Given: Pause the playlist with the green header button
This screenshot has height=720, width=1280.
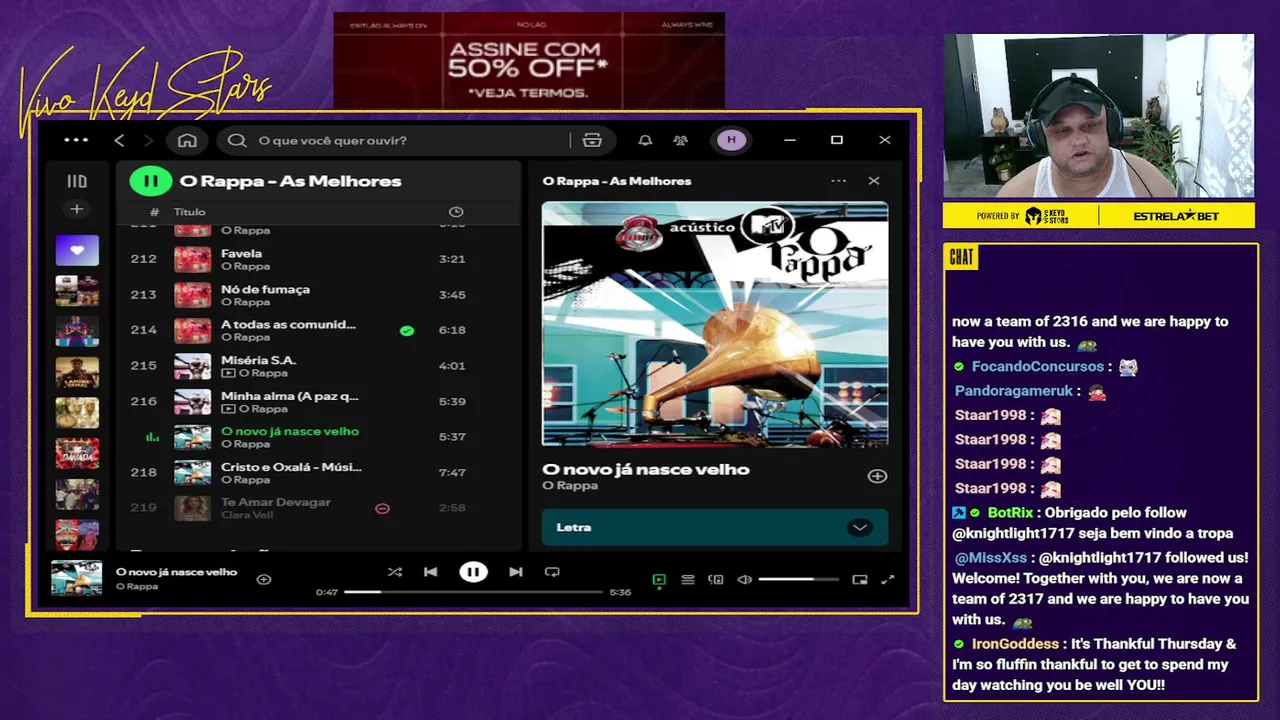Looking at the screenshot, I should pos(151,181).
